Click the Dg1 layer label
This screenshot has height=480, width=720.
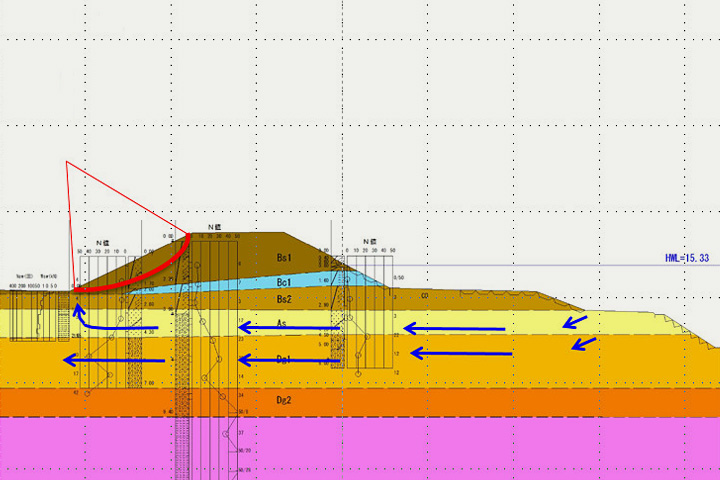click(x=283, y=359)
